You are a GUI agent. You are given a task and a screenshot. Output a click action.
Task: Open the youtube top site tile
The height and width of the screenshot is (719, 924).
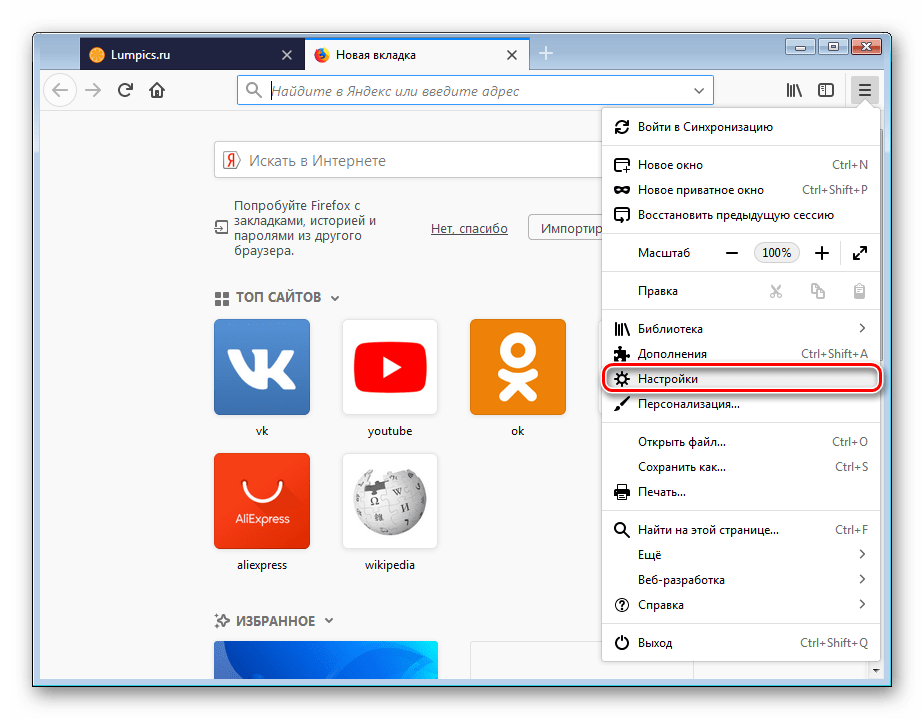click(389, 367)
